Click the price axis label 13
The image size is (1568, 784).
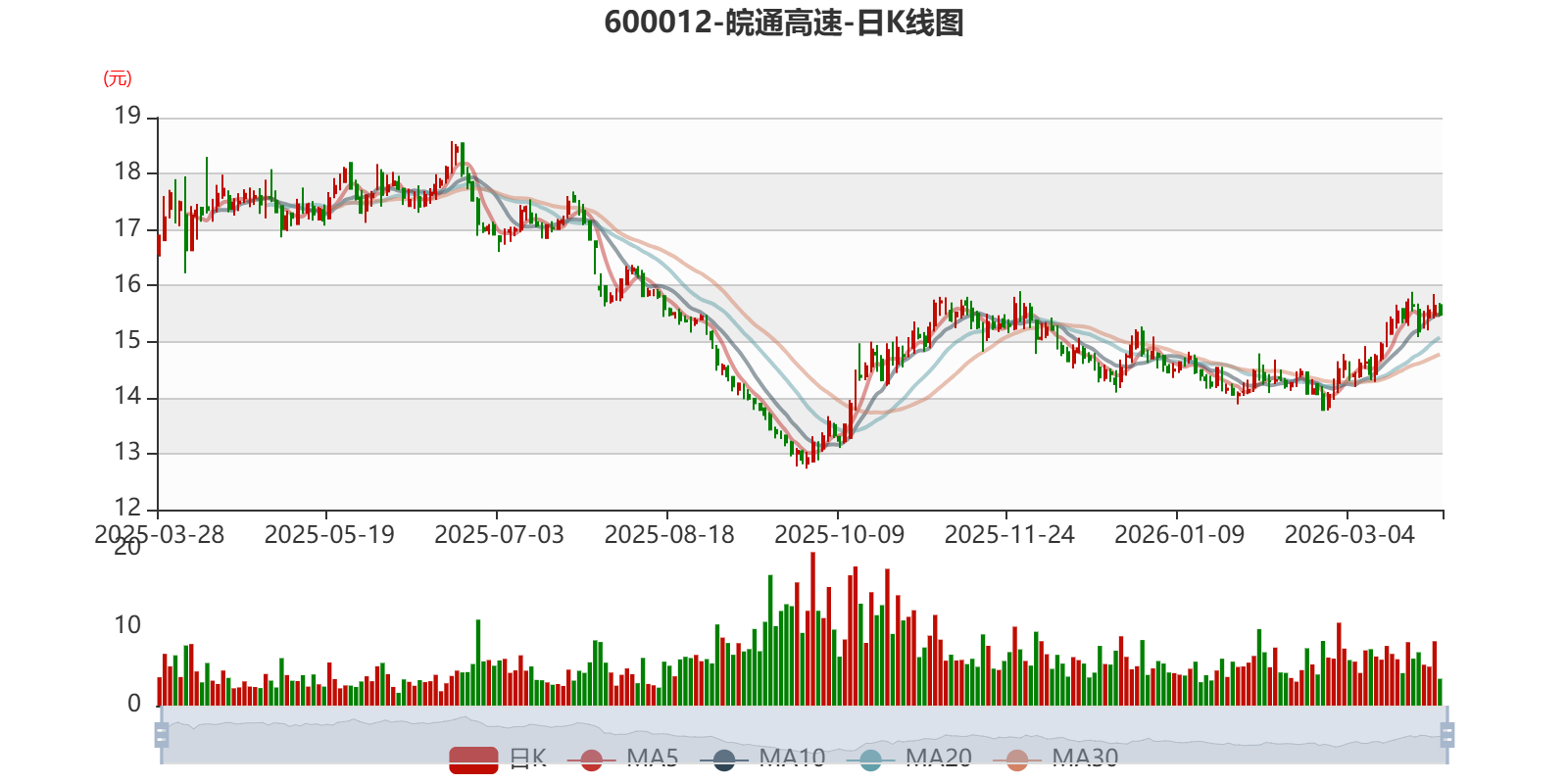(127, 452)
